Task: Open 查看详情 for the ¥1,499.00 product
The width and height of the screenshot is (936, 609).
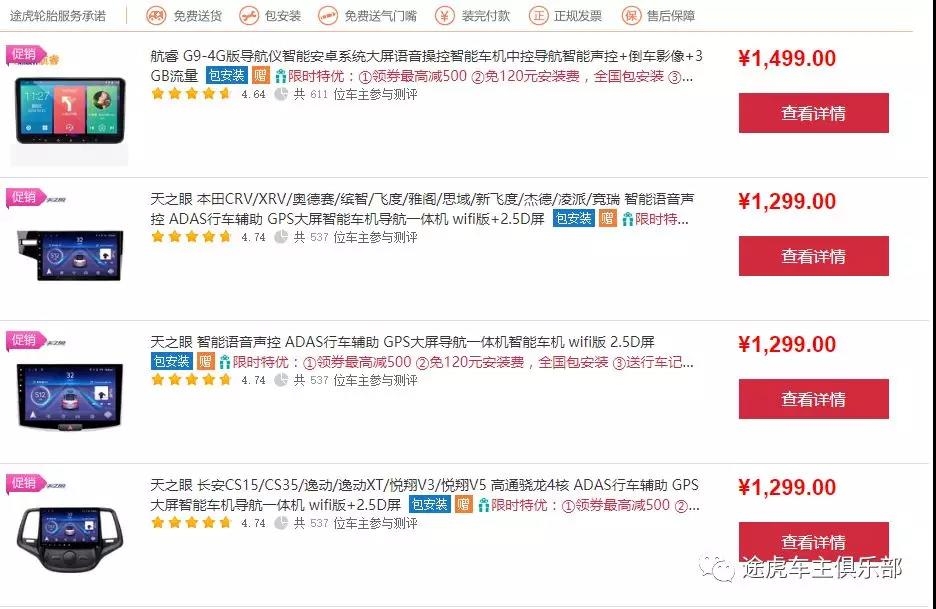Action: tap(813, 113)
